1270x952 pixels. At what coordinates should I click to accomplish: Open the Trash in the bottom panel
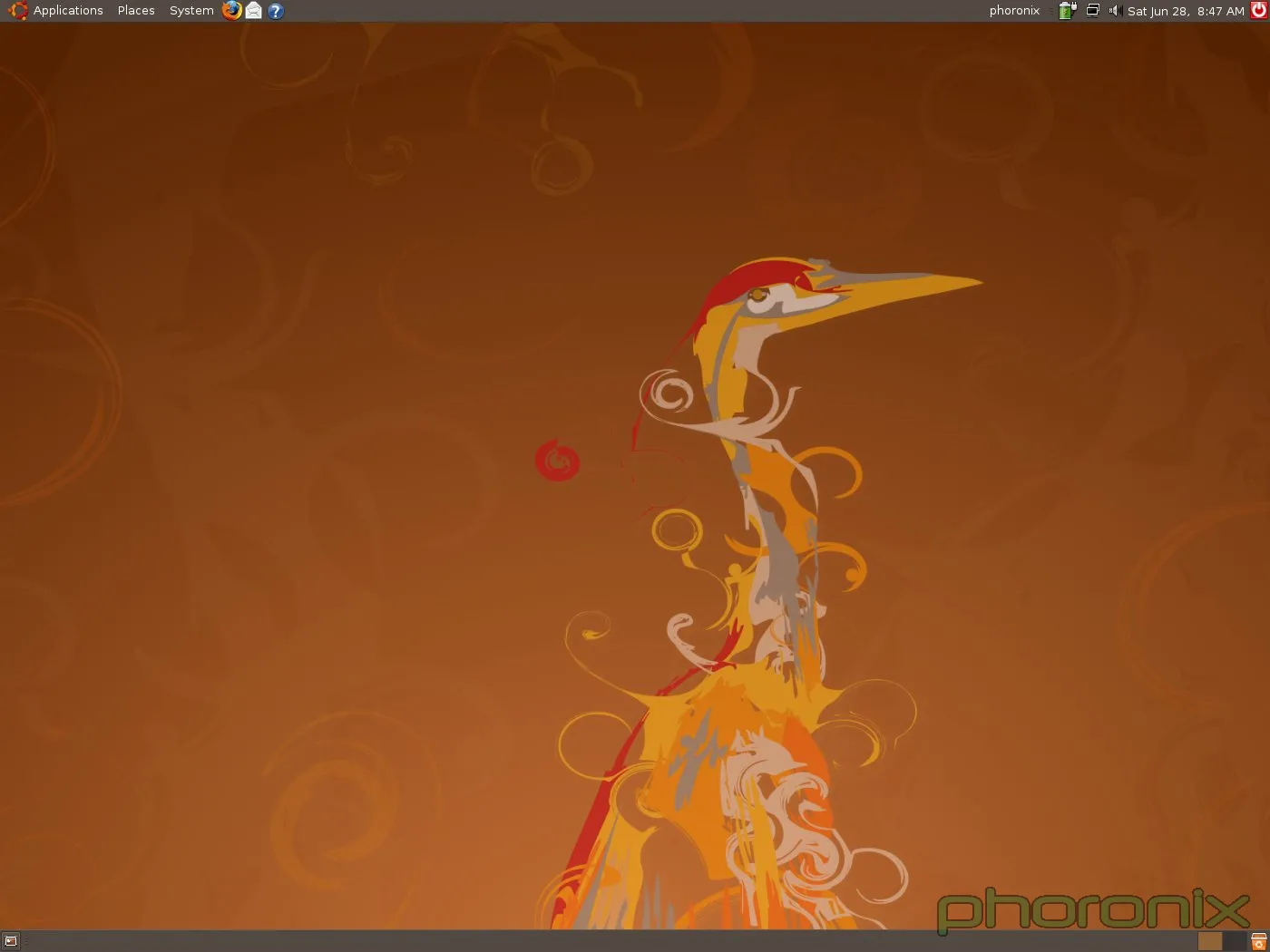click(x=1259, y=941)
